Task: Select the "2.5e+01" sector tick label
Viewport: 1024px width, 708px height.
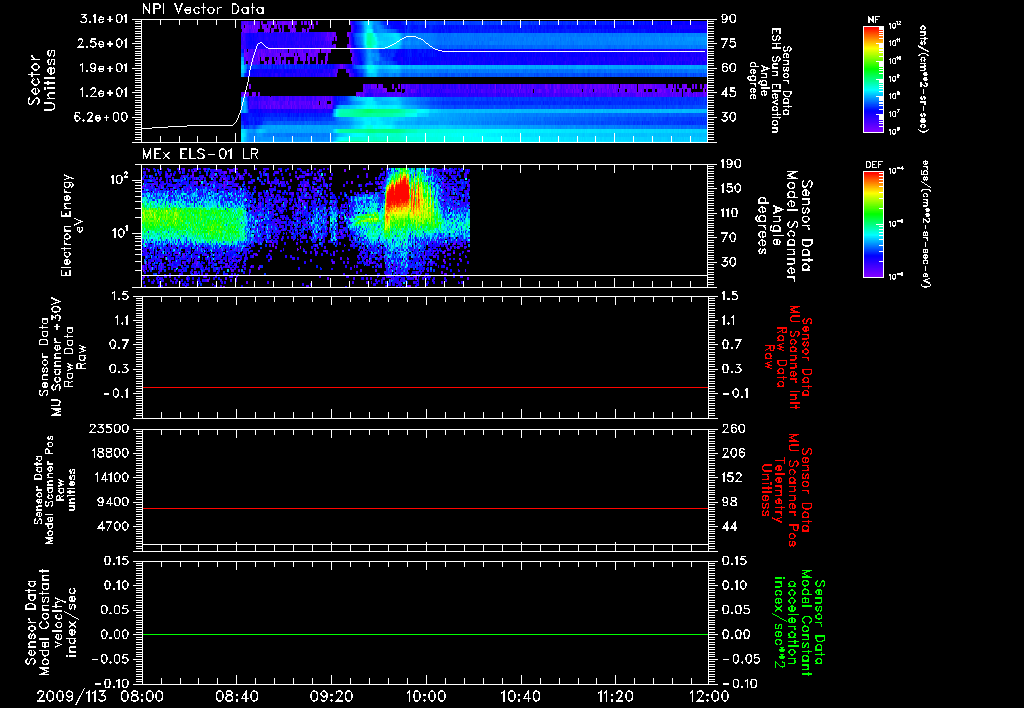Action: [104, 44]
